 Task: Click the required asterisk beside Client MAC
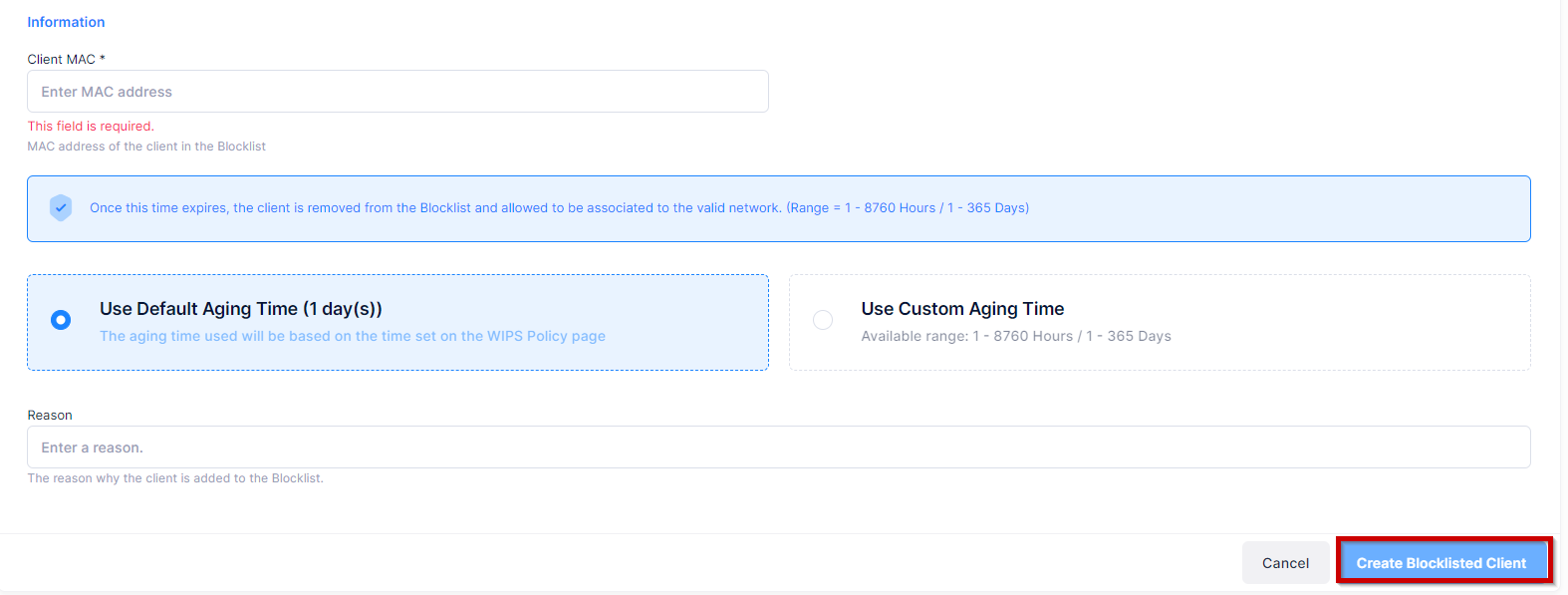[x=103, y=59]
